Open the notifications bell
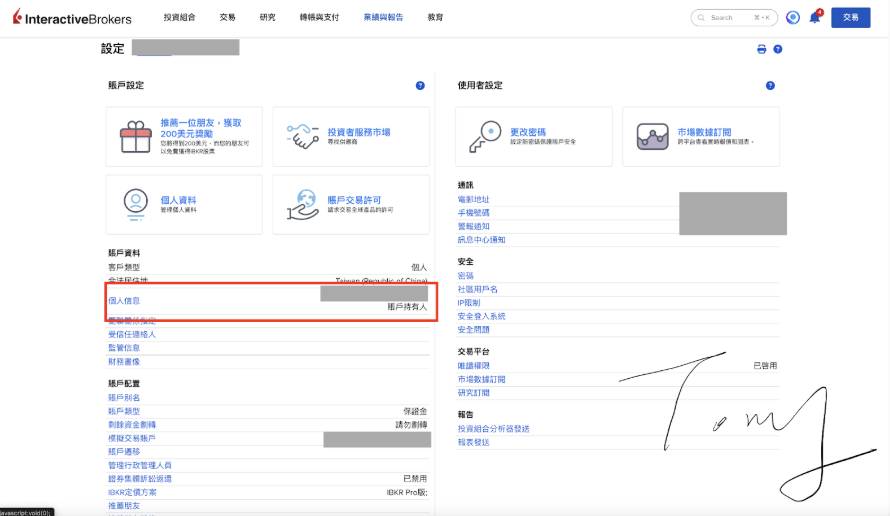Screen dimensions: 890x516 point(815,17)
